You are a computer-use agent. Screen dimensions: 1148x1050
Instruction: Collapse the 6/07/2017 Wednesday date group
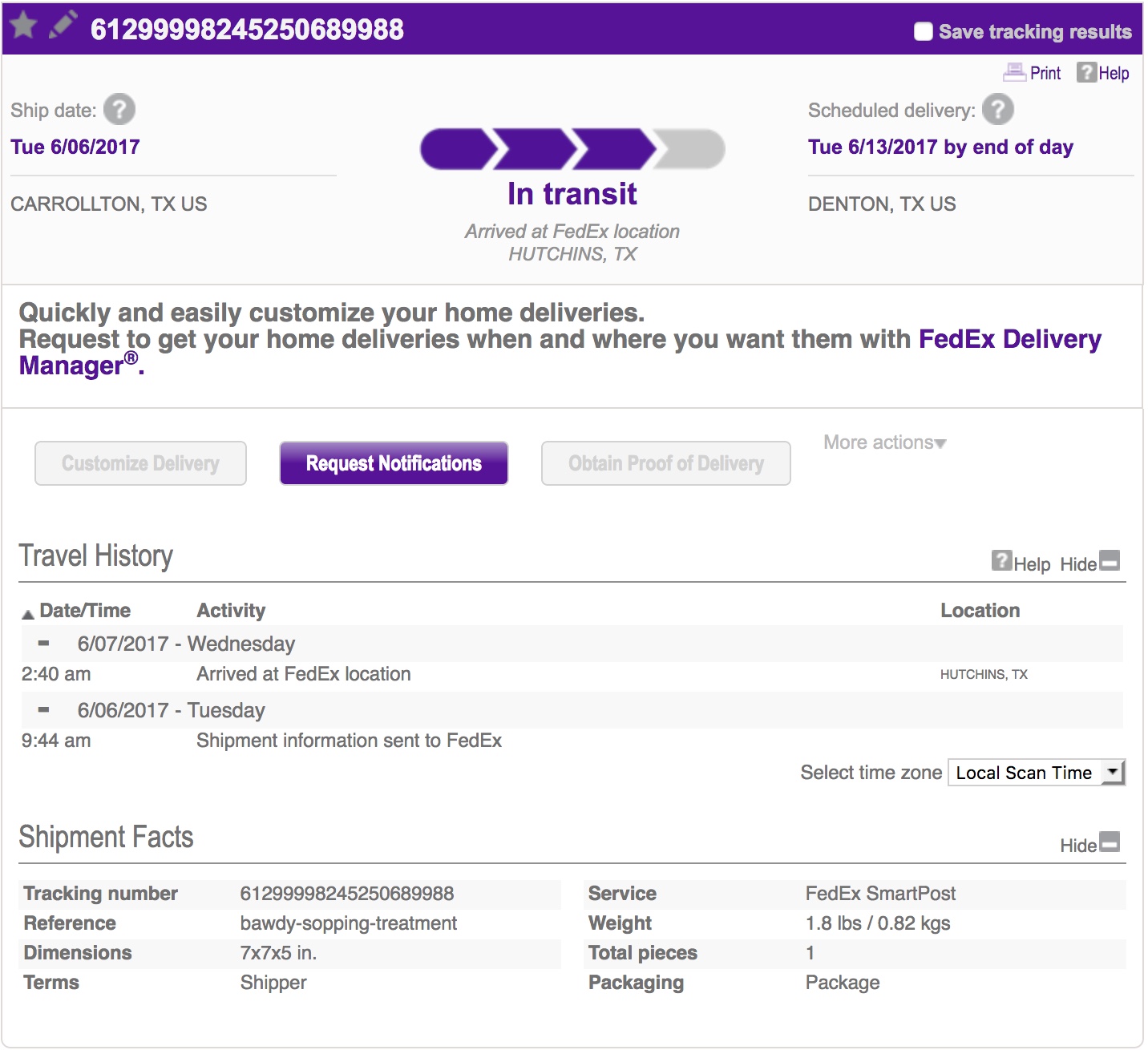point(44,643)
